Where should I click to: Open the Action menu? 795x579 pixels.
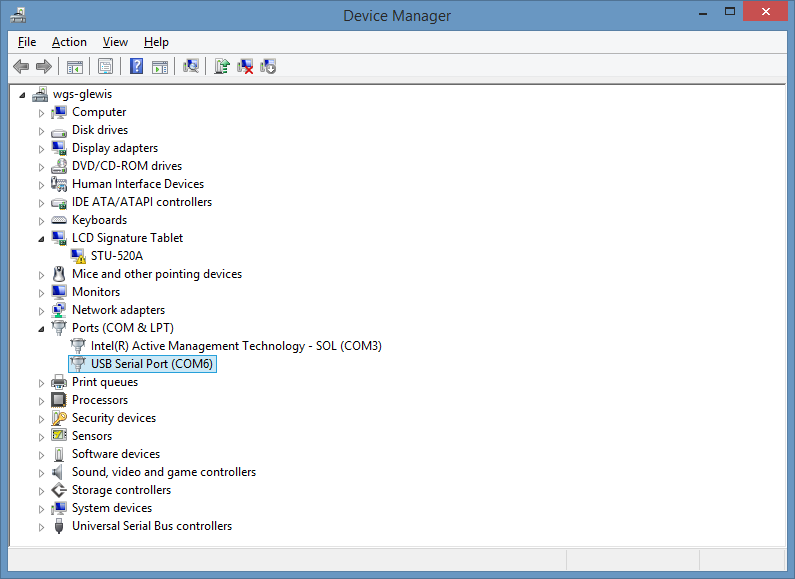[x=69, y=42]
